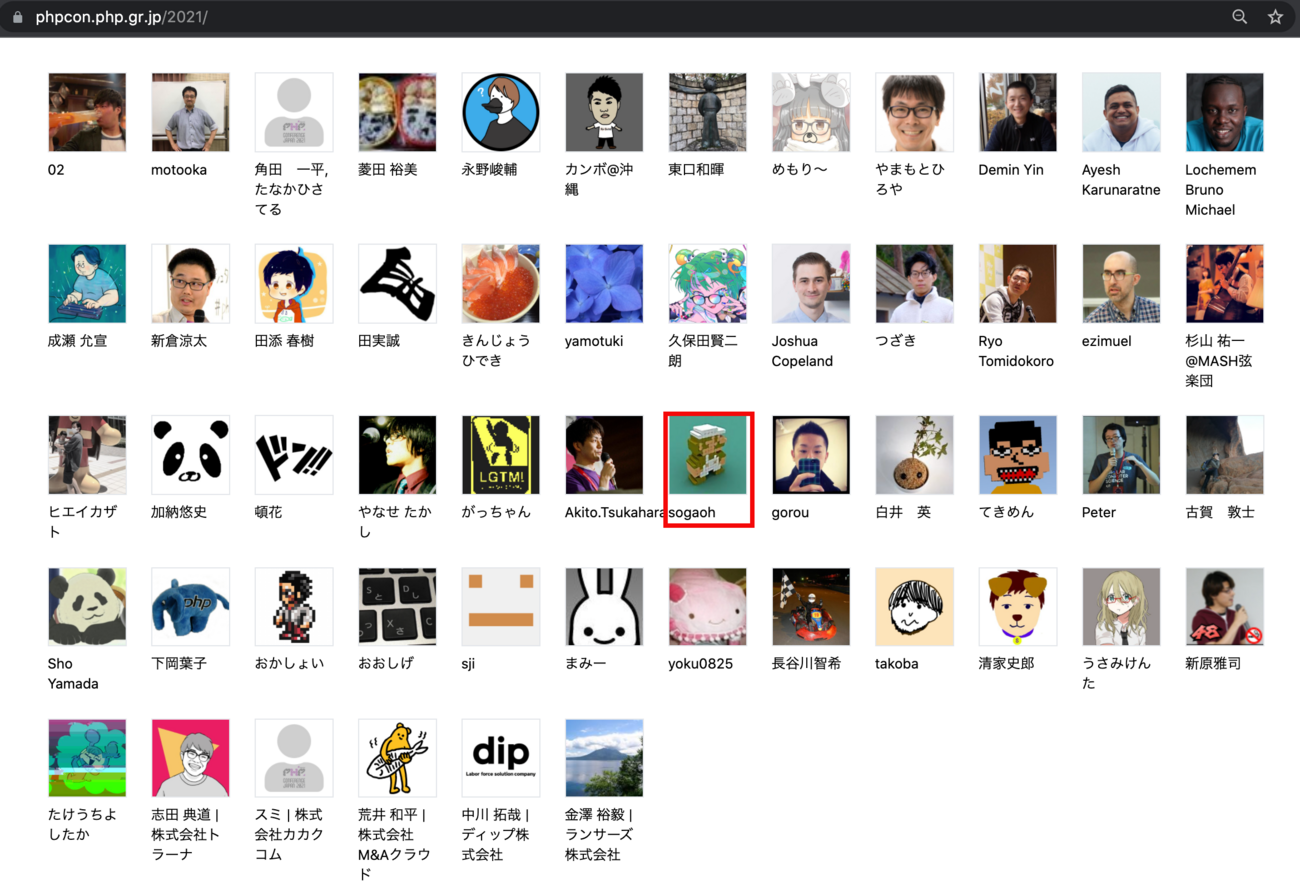Image resolution: width=1300 pixels, height=891 pixels.
Task: Click 下岡葉子's blue PHP elephant avatar
Action: pyautogui.click(x=190, y=607)
